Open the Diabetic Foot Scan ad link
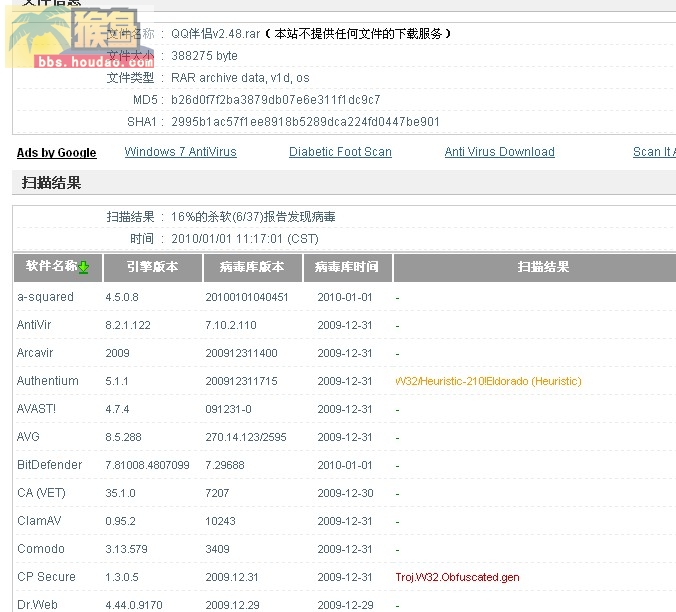The height and width of the screenshot is (612, 676). (340, 152)
